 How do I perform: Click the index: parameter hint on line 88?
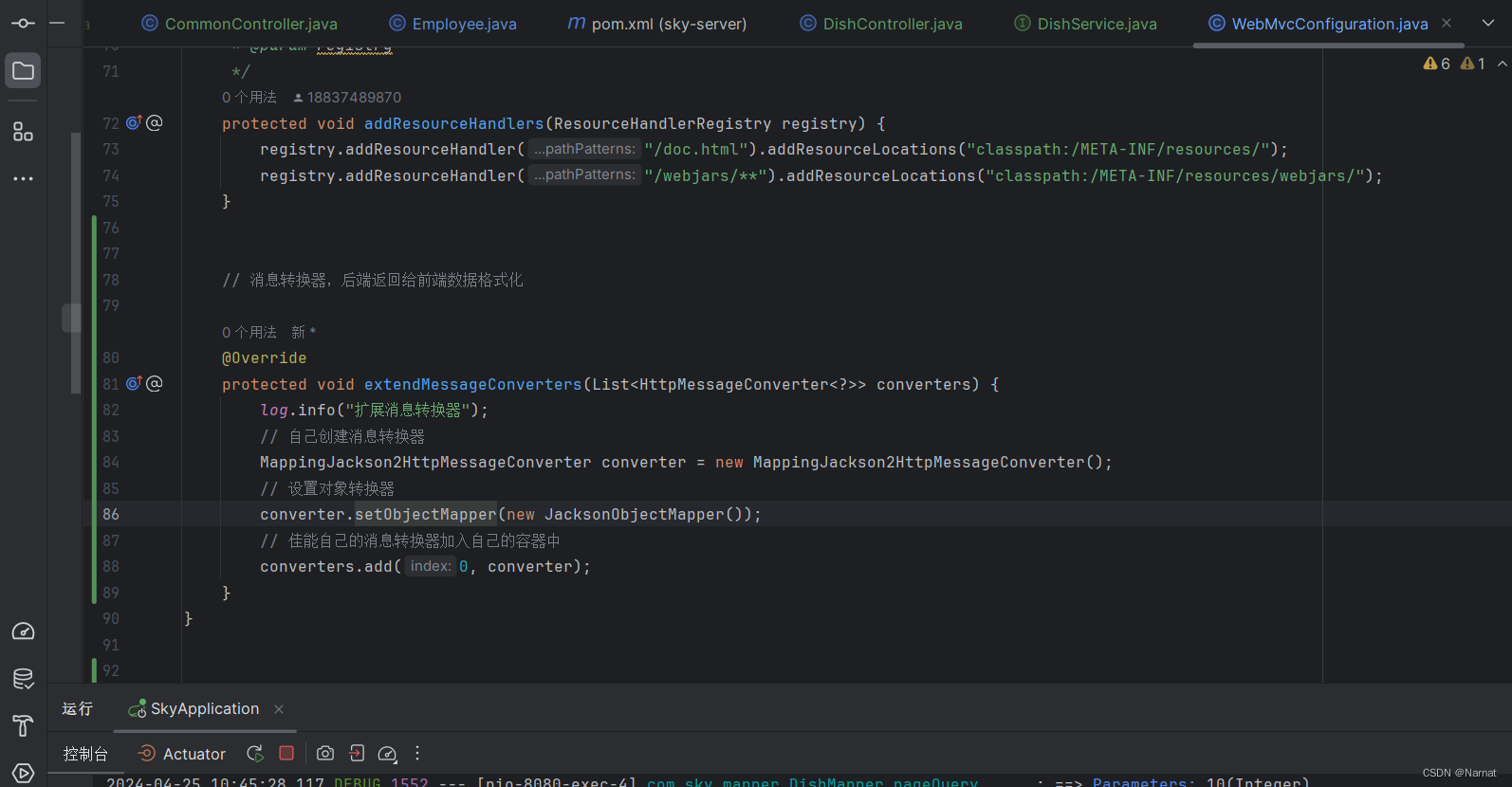[430, 566]
